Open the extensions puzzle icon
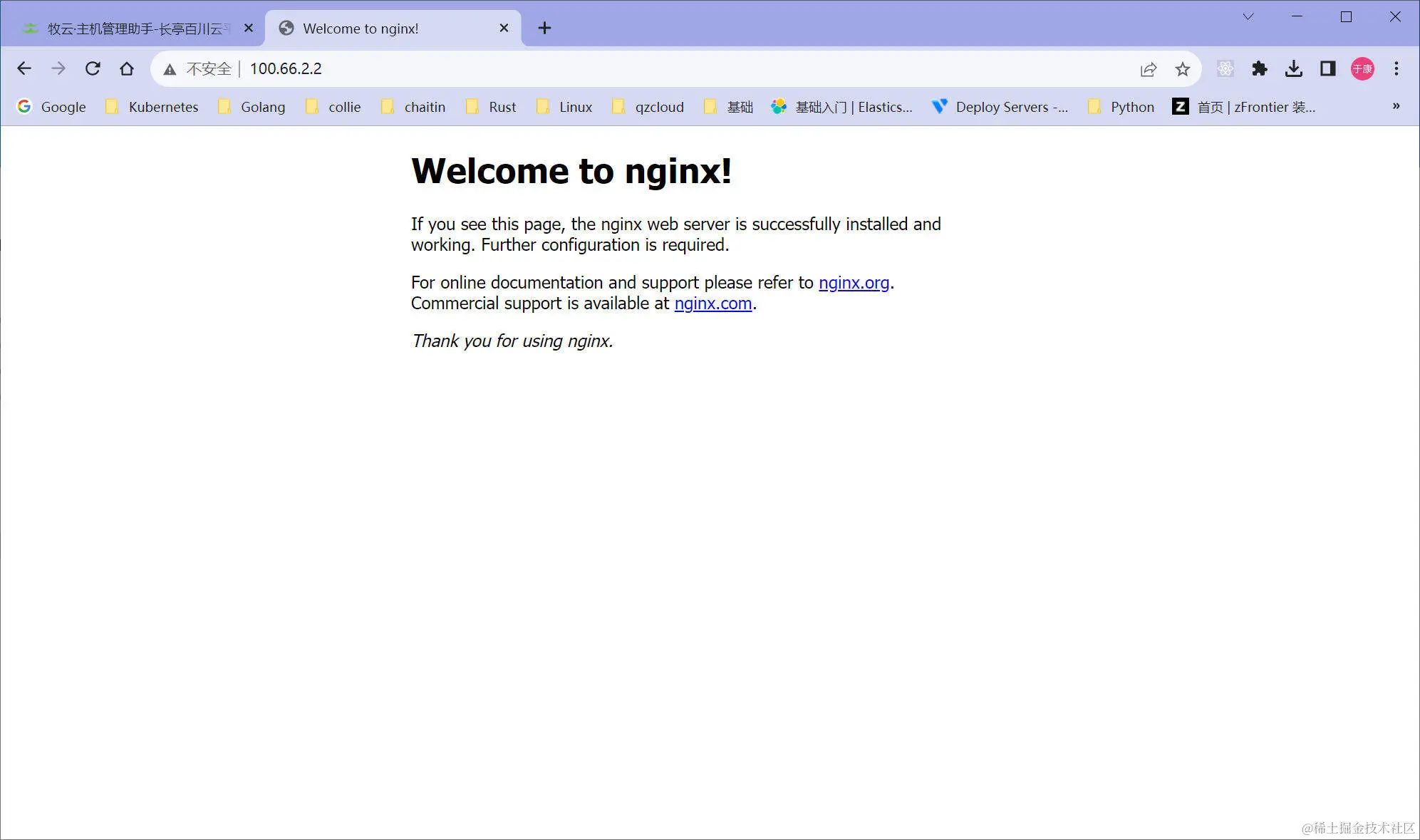This screenshot has height=840, width=1420. 1260,68
